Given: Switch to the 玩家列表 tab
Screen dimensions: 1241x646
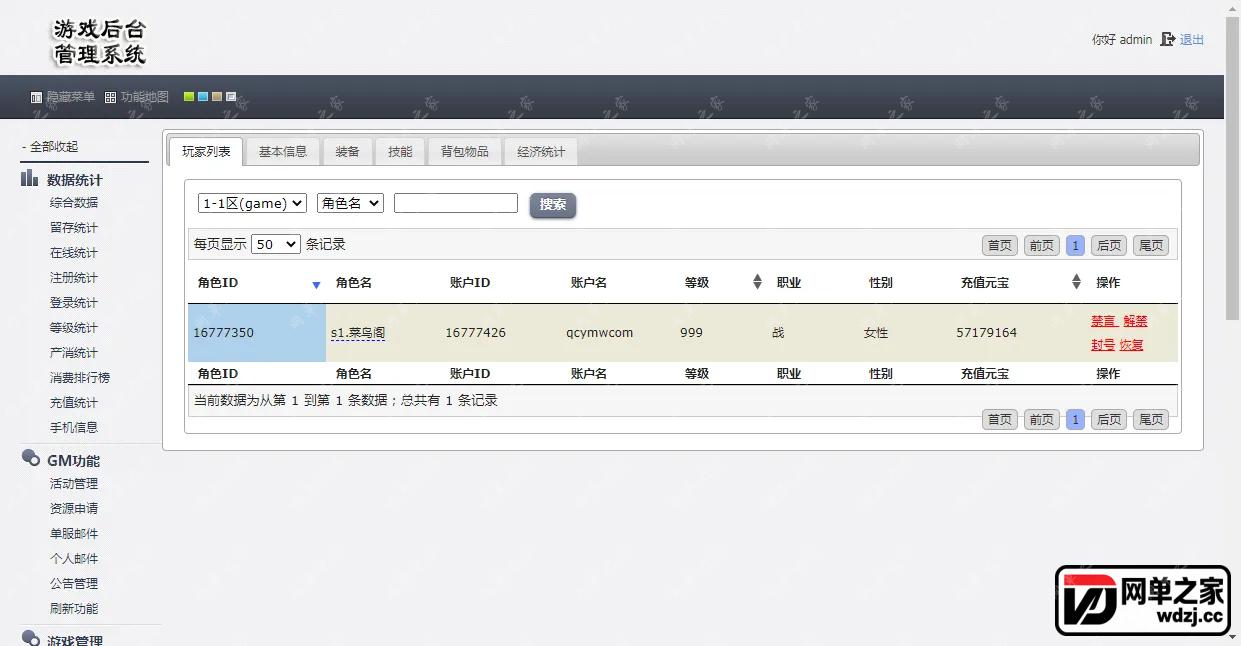Looking at the screenshot, I should [206, 151].
